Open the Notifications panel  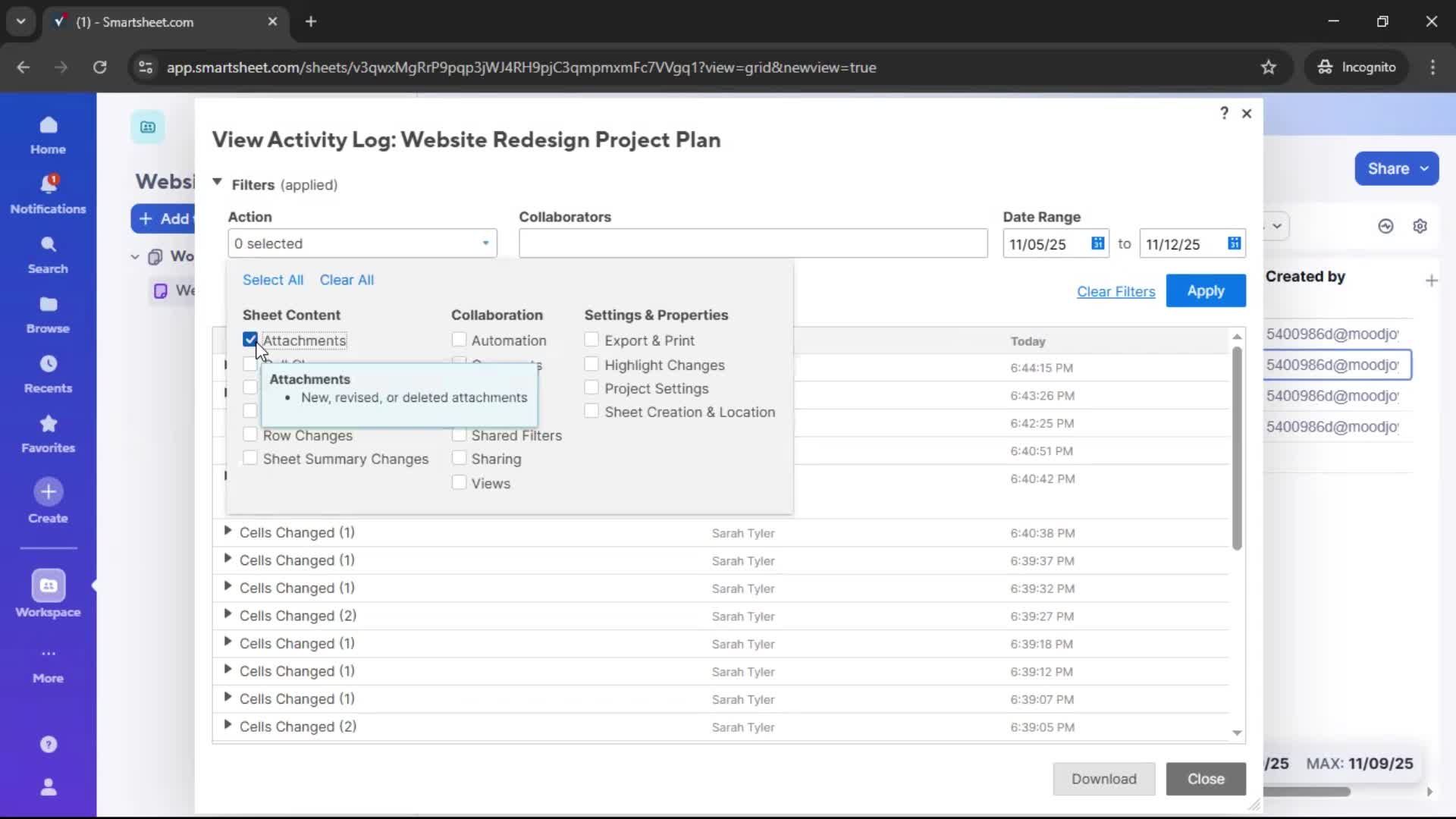47,192
